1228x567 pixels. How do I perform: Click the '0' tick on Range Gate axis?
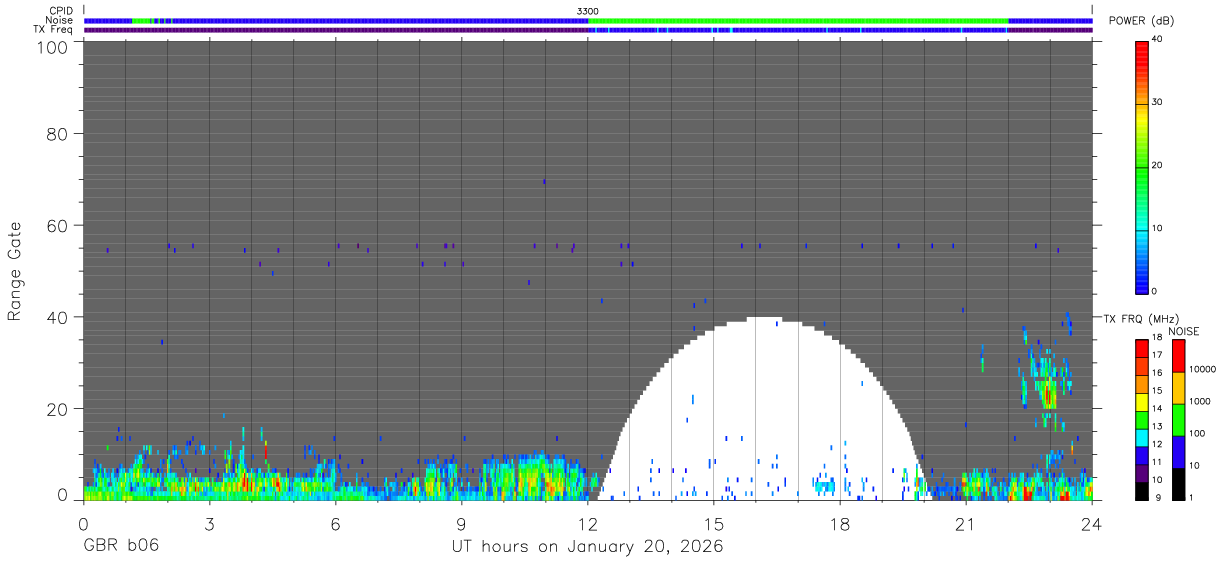pyautogui.click(x=62, y=494)
